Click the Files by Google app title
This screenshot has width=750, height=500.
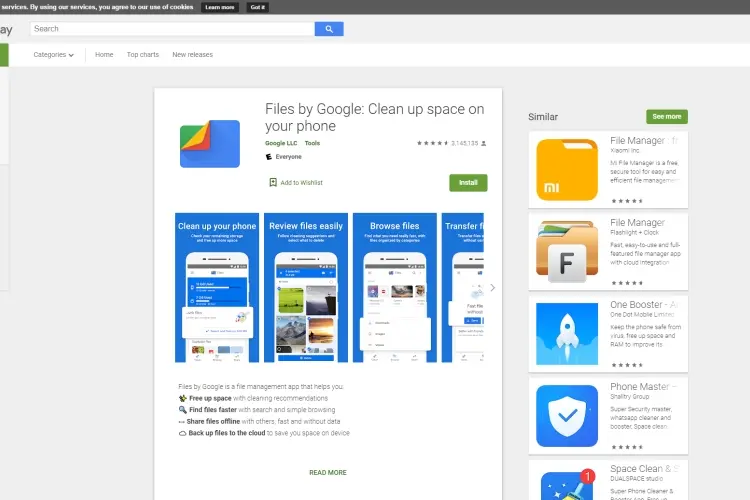pyautogui.click(x=375, y=117)
